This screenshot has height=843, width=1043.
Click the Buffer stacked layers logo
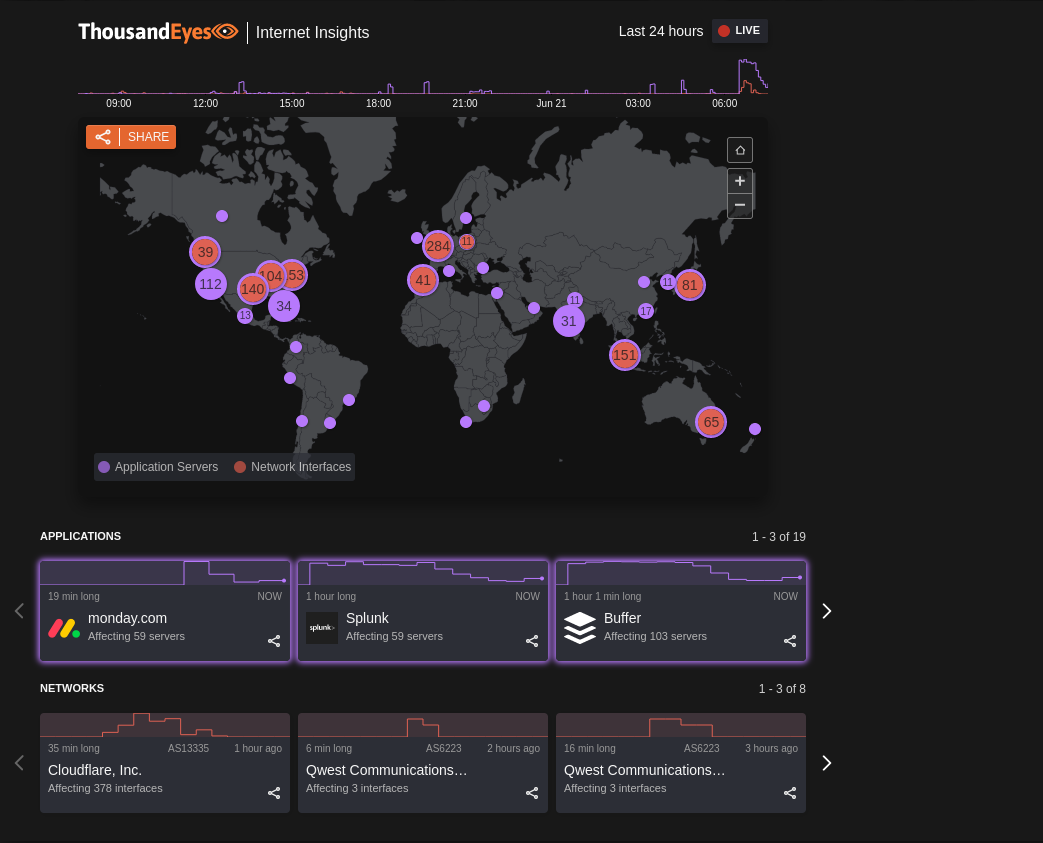tap(580, 628)
